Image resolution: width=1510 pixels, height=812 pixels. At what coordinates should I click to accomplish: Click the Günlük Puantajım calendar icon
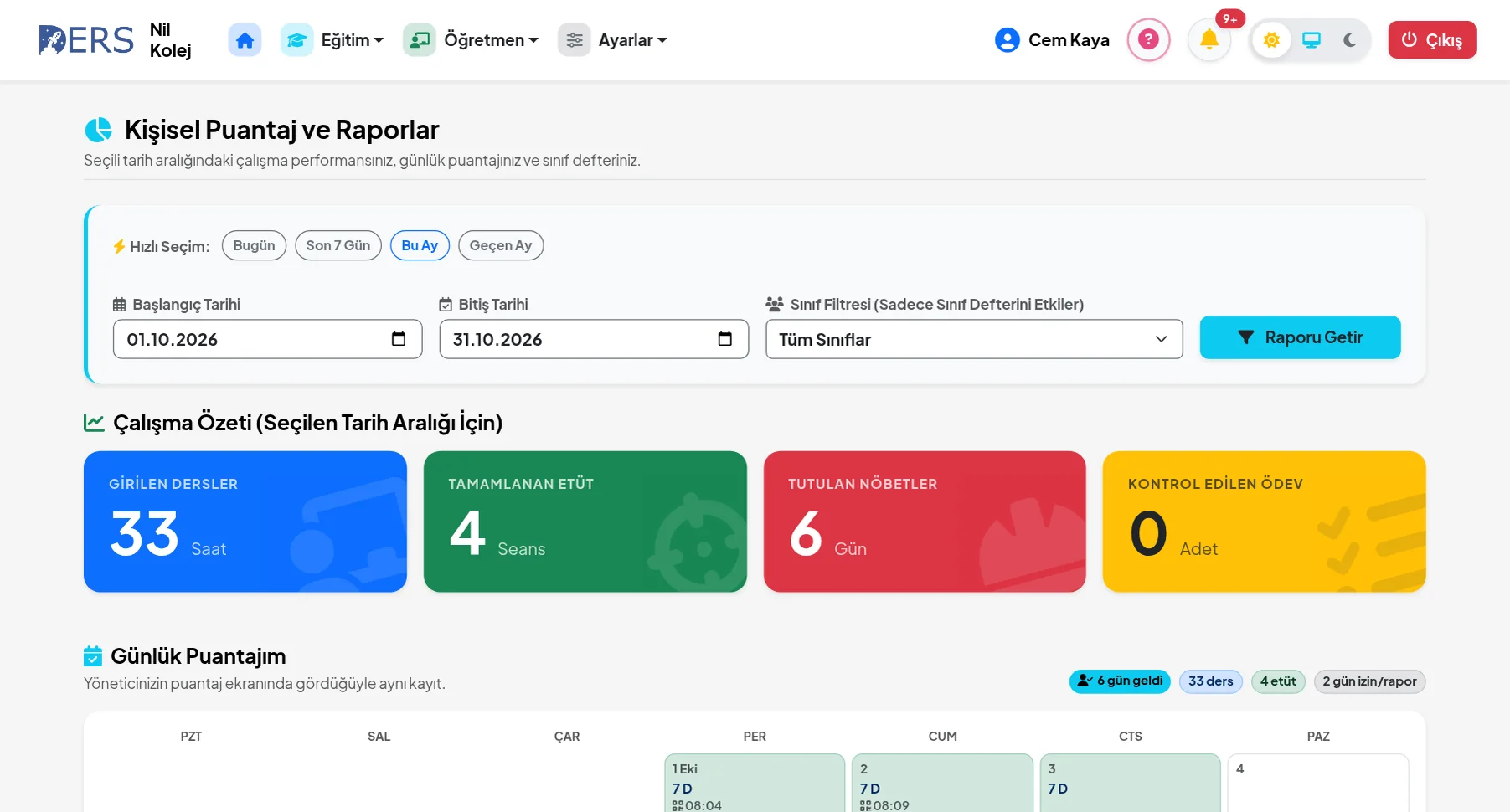click(x=93, y=656)
